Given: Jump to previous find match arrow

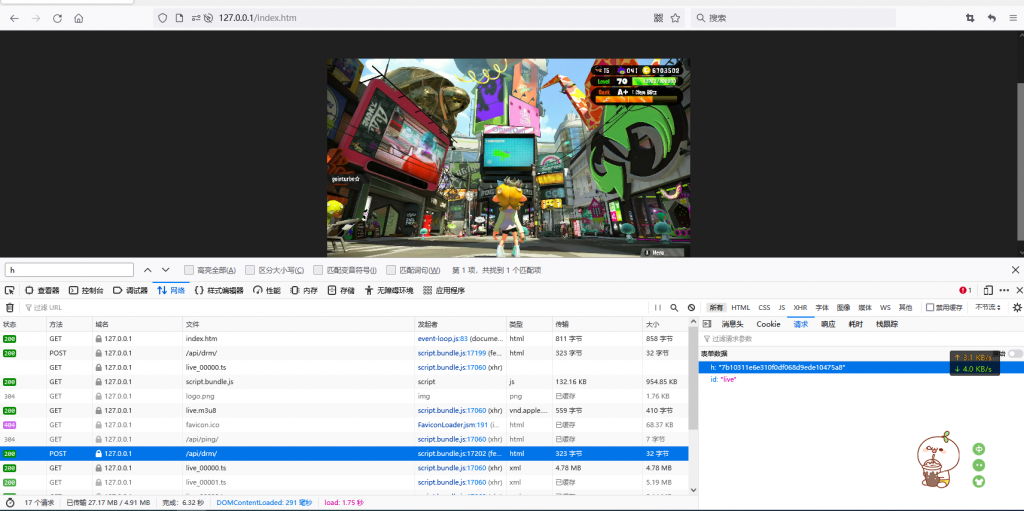Looking at the screenshot, I should point(148,270).
